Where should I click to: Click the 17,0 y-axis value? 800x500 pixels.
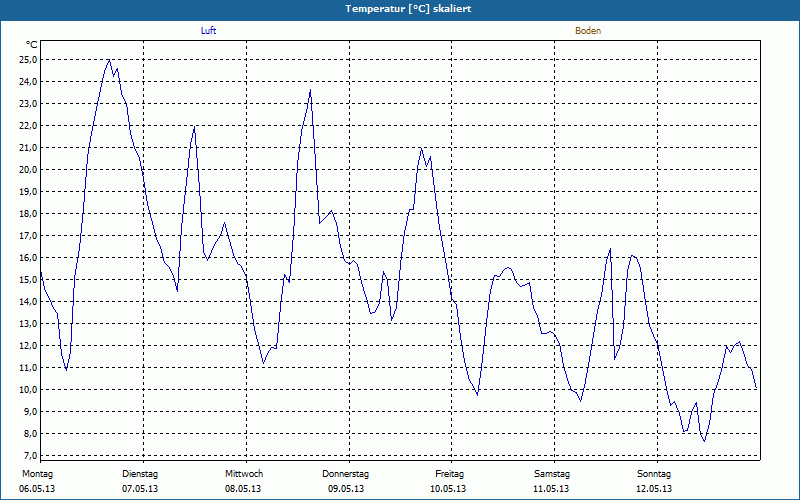(x=28, y=235)
